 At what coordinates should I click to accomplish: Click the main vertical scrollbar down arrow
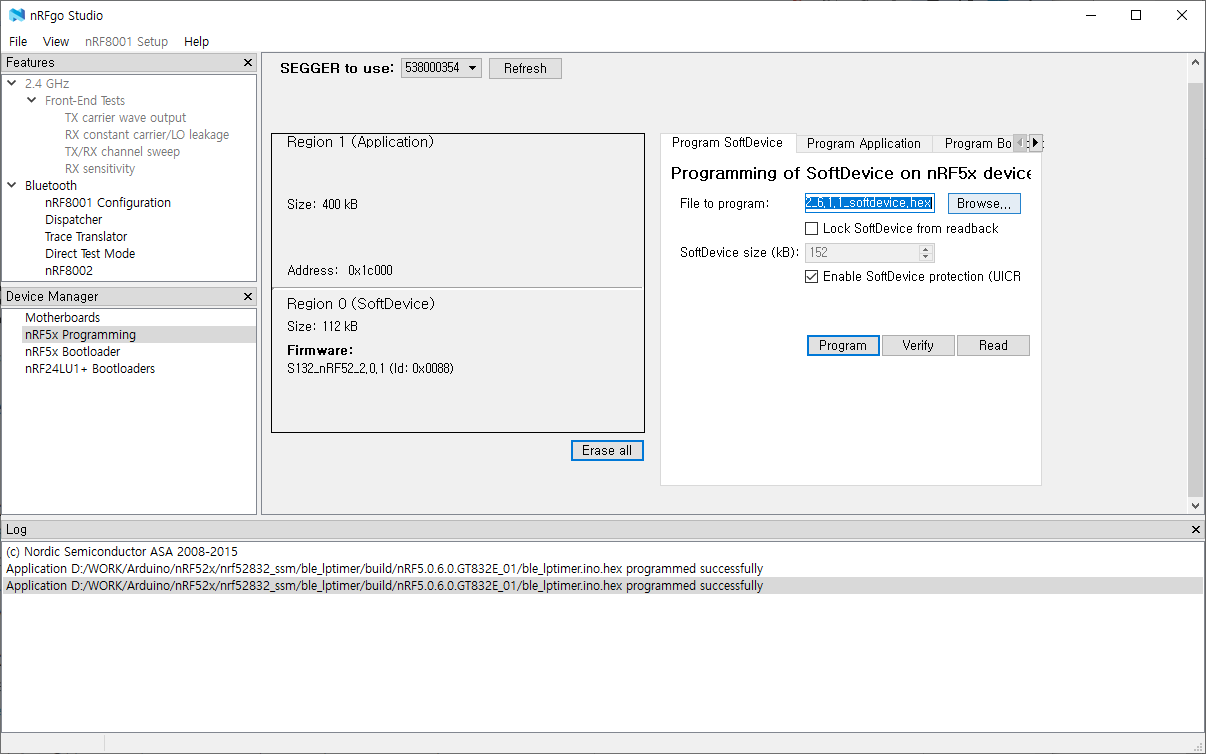pos(1196,506)
